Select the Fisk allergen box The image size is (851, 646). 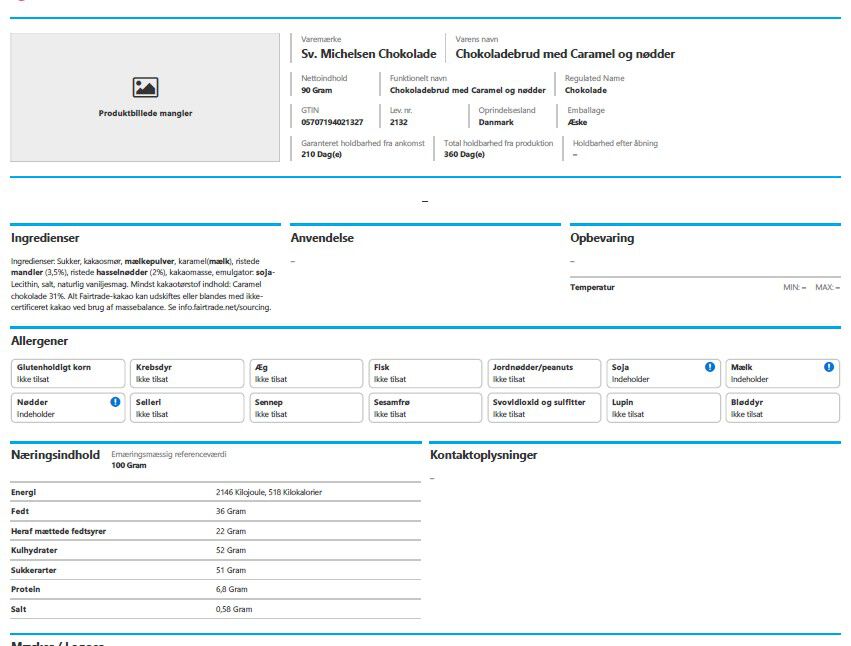(425, 373)
